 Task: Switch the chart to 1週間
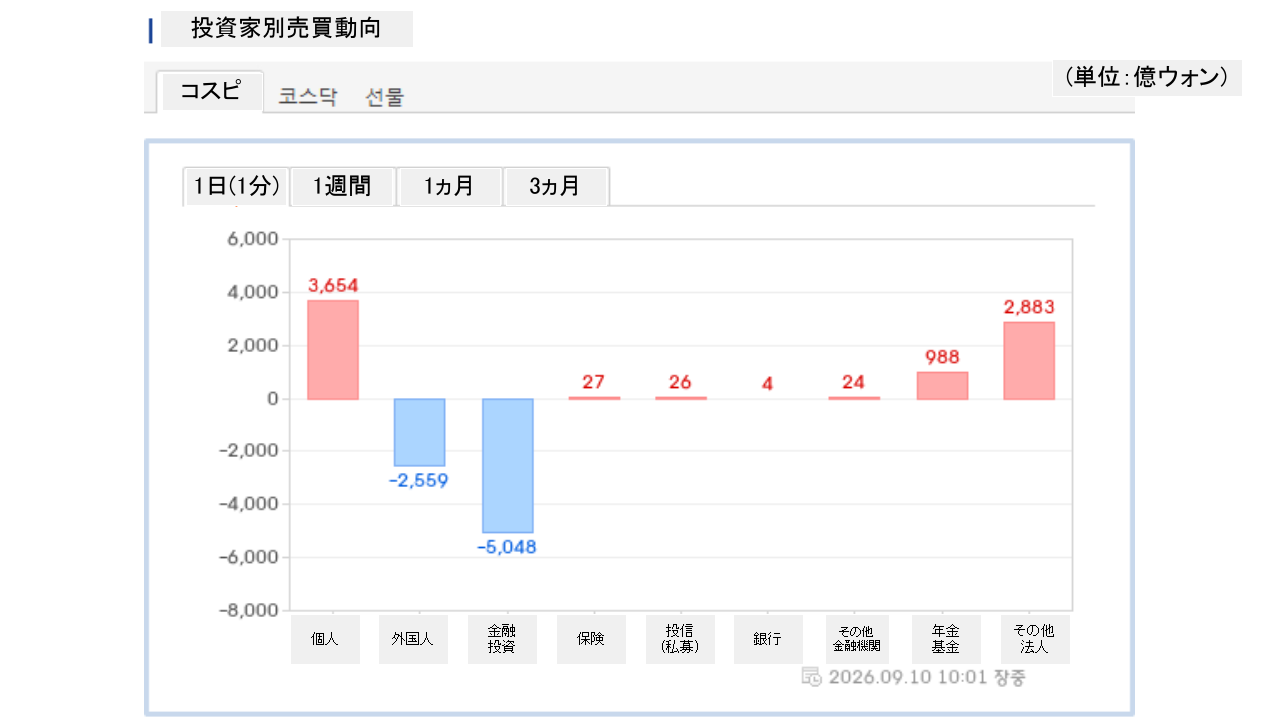click(x=342, y=186)
